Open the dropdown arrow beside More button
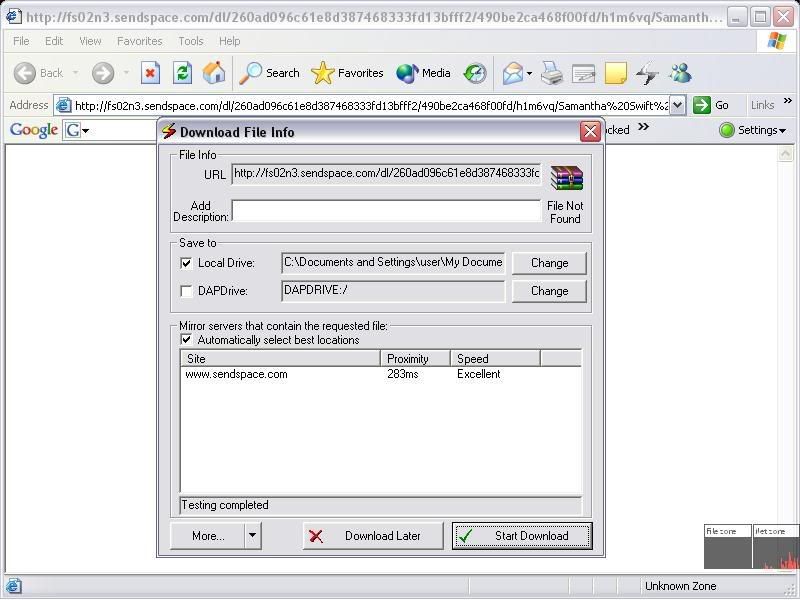Screen dimensions: 800x600 (252, 536)
